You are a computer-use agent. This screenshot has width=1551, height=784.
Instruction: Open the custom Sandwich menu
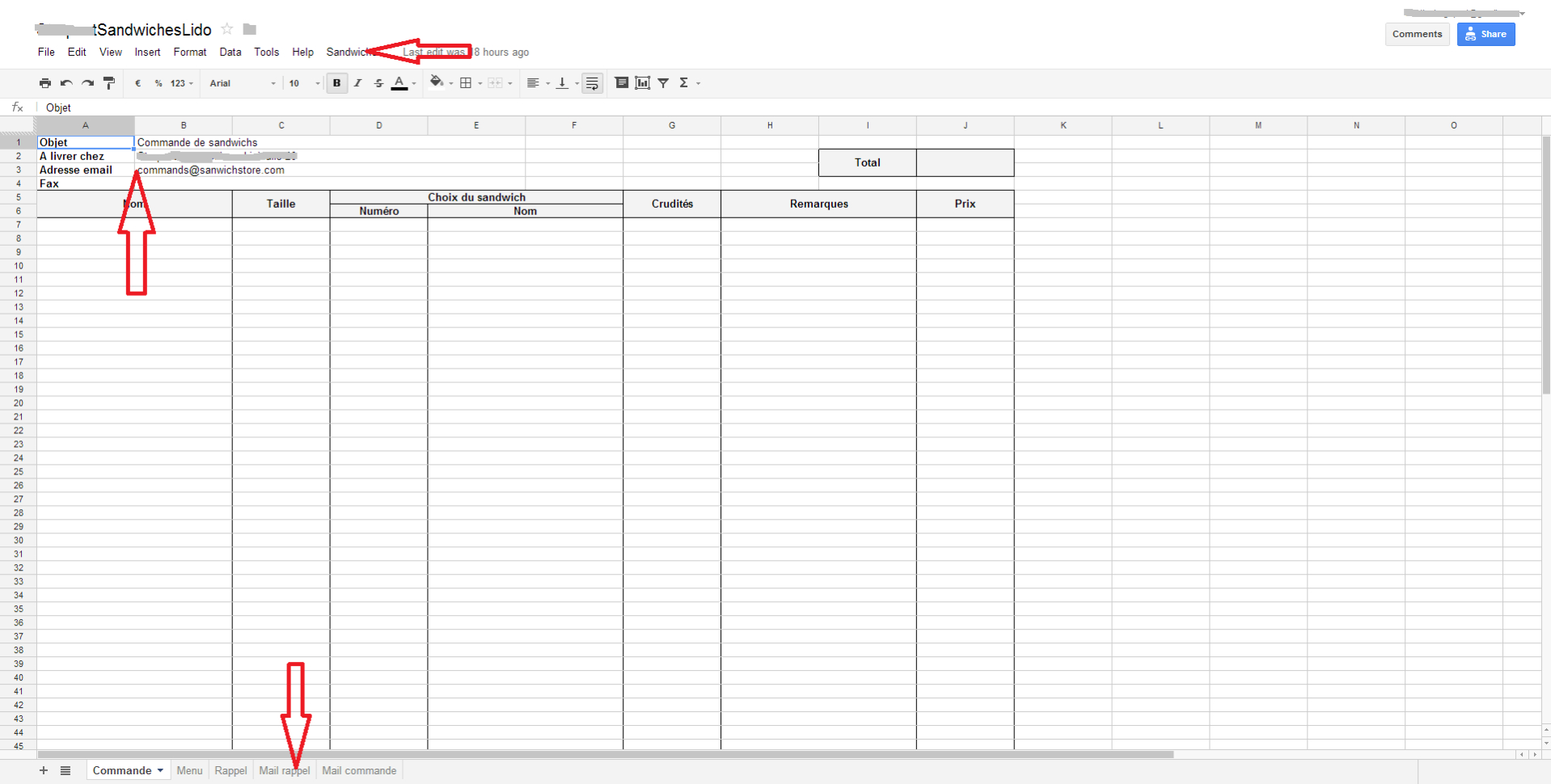[x=346, y=52]
